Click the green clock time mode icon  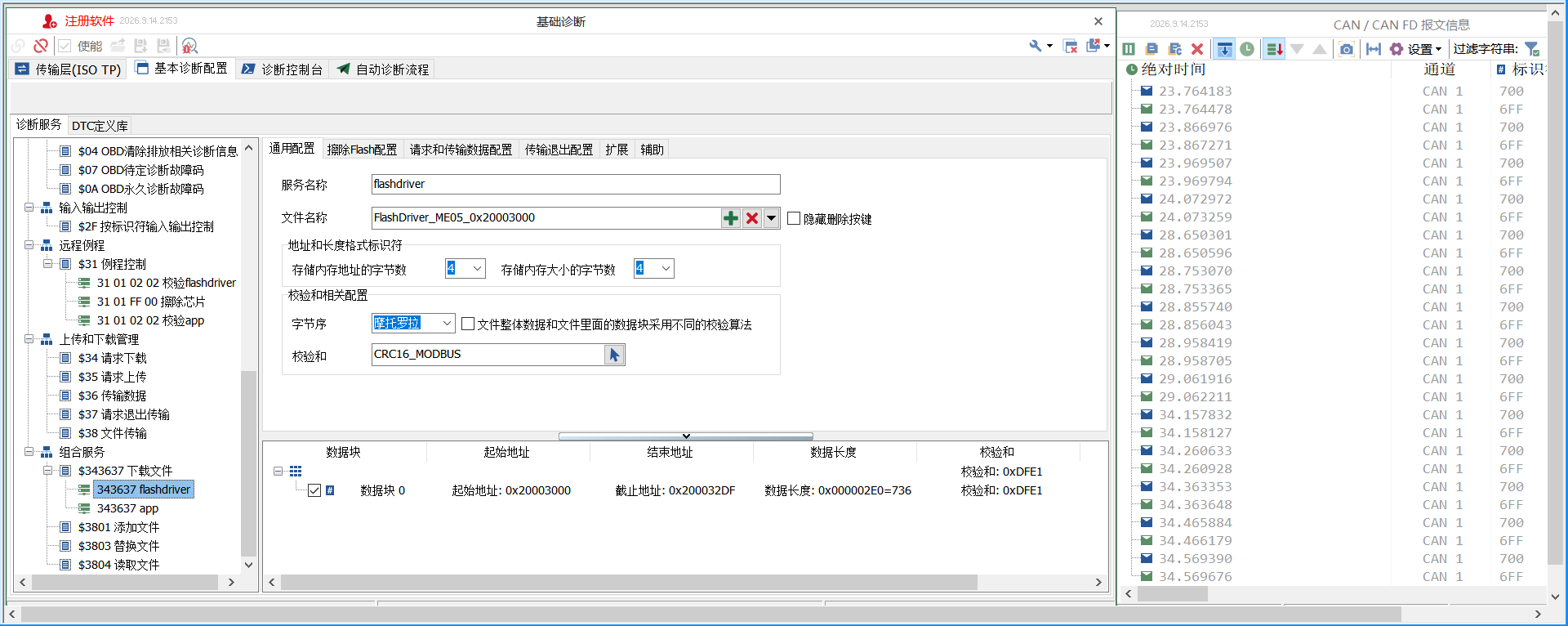coord(1247,49)
